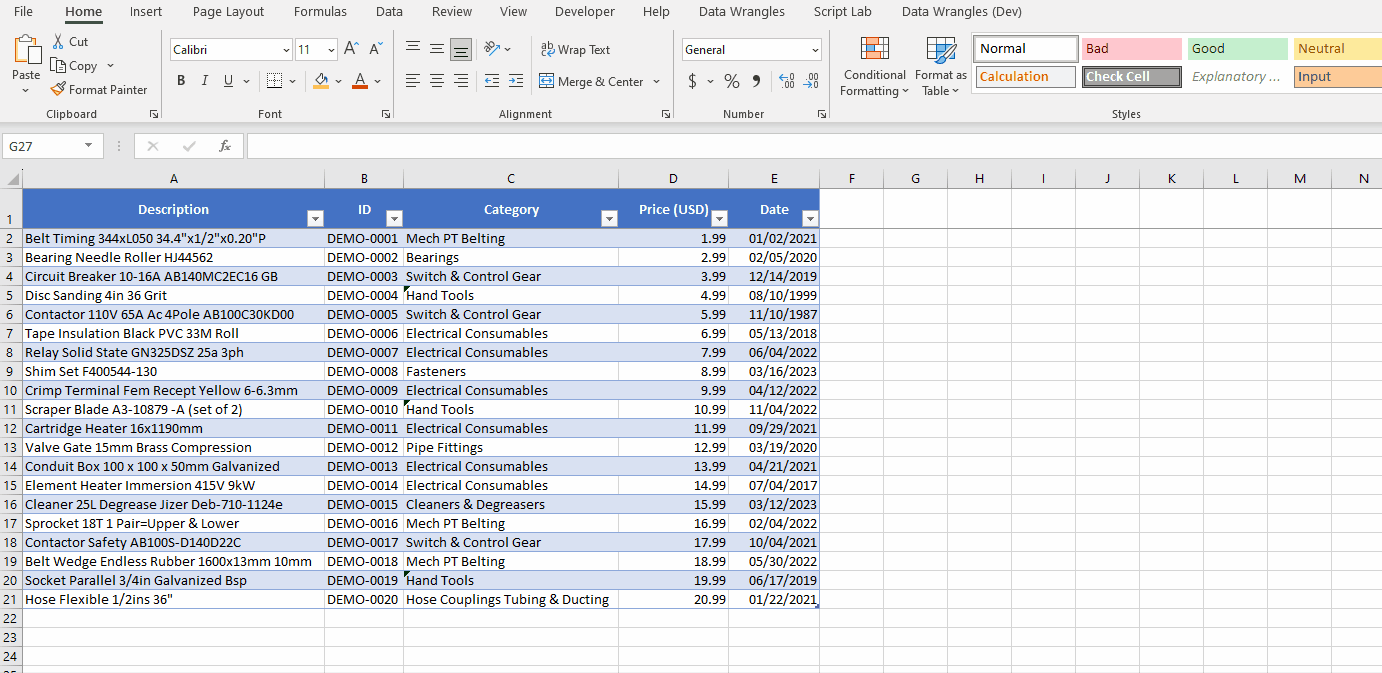
Task: Toggle Bold formatting
Action: click(x=181, y=81)
